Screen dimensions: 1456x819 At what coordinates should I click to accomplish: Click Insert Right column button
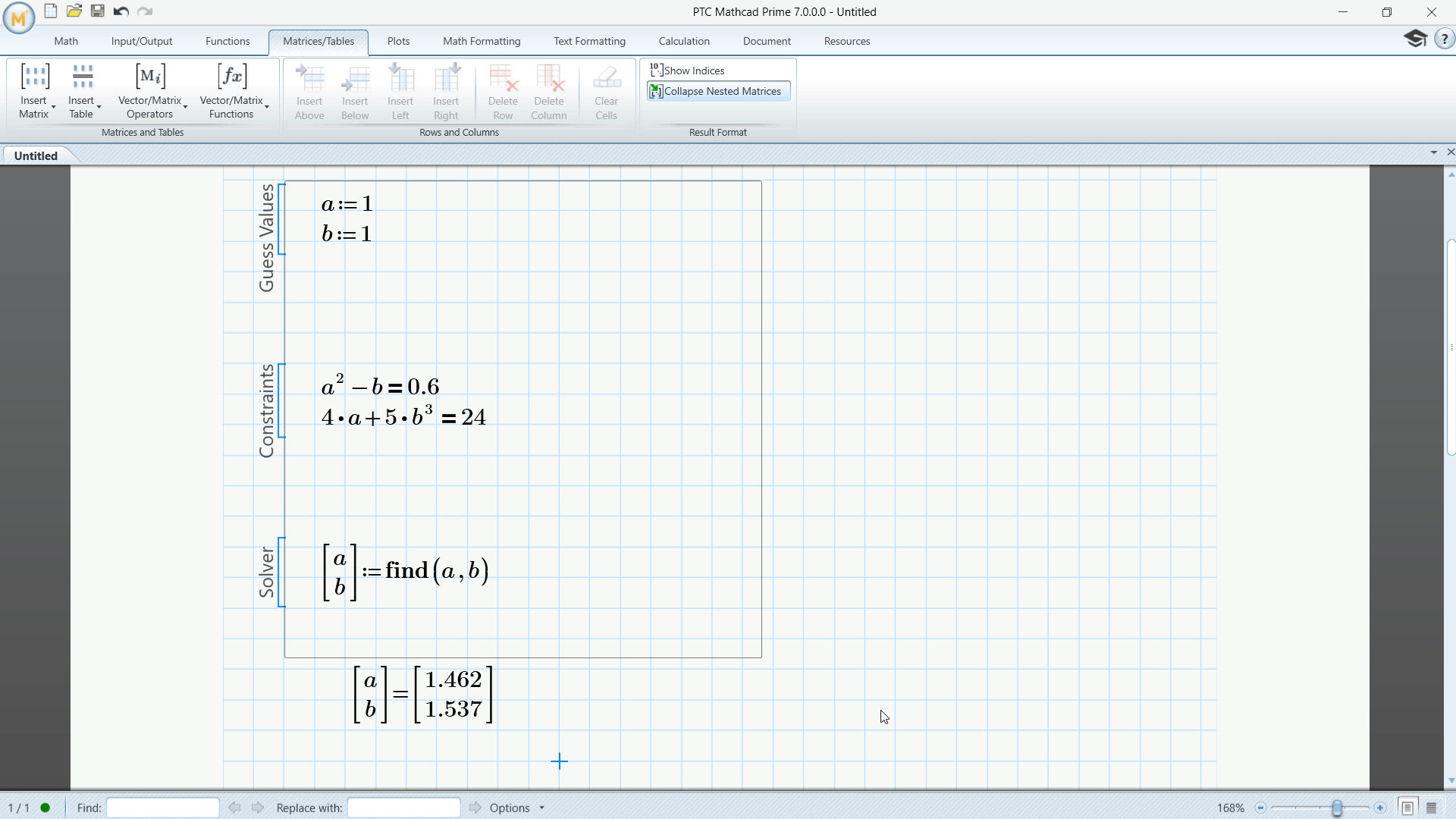click(446, 92)
